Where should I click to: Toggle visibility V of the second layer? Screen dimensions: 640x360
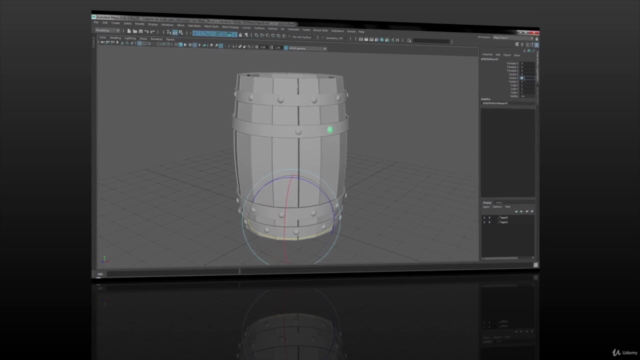[x=484, y=222]
